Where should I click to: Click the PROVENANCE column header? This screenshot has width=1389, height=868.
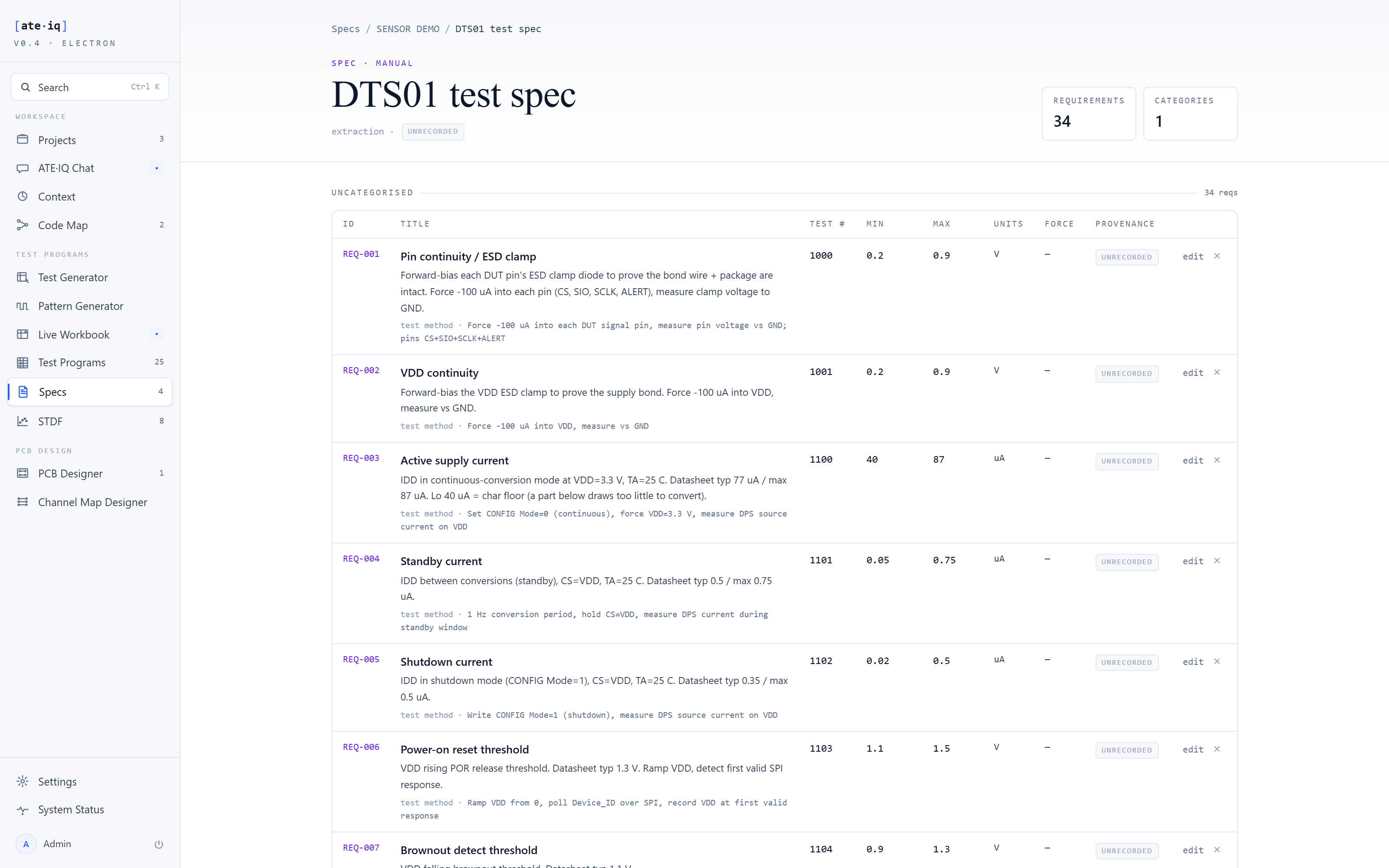[1125, 224]
